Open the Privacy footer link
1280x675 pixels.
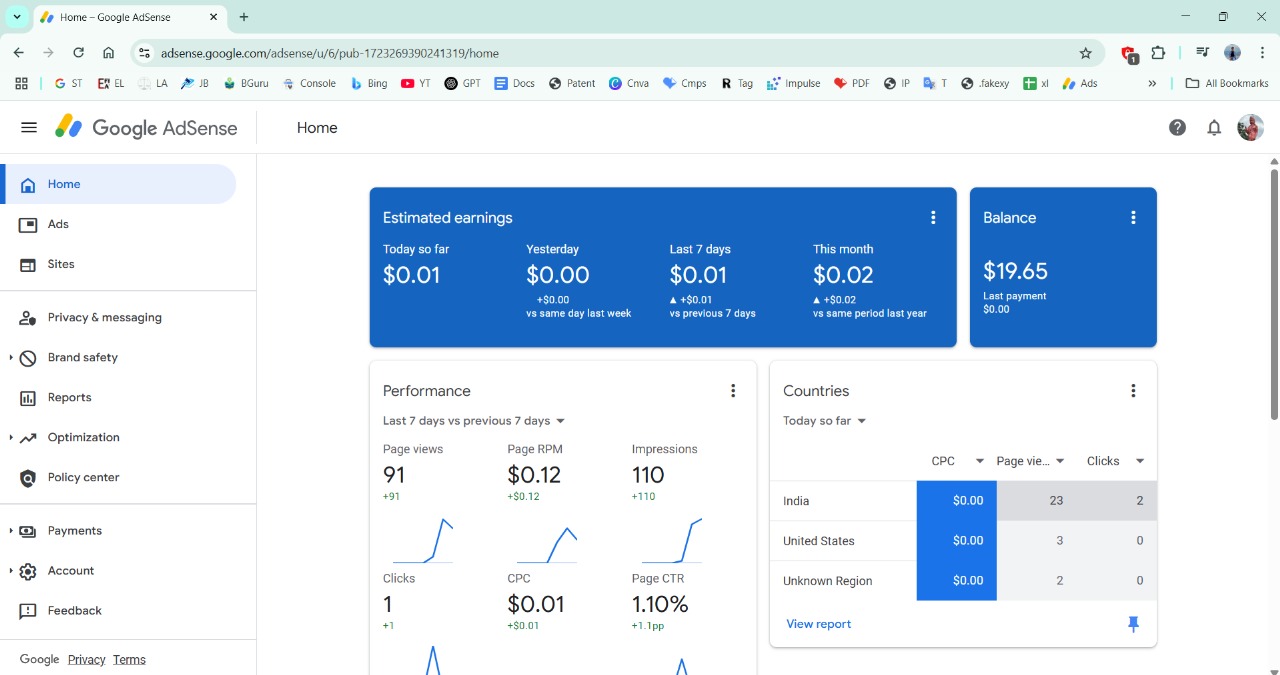click(x=87, y=659)
